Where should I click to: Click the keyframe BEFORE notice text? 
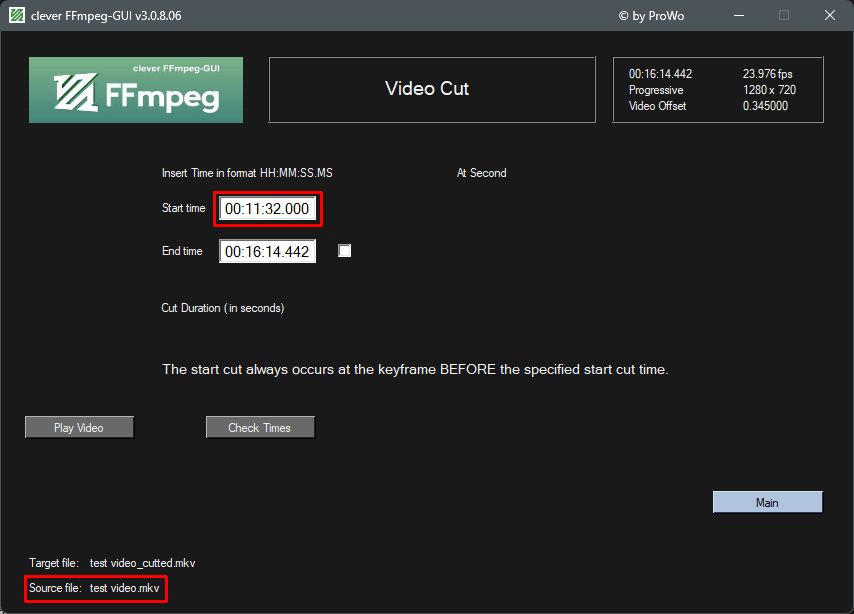click(x=416, y=369)
